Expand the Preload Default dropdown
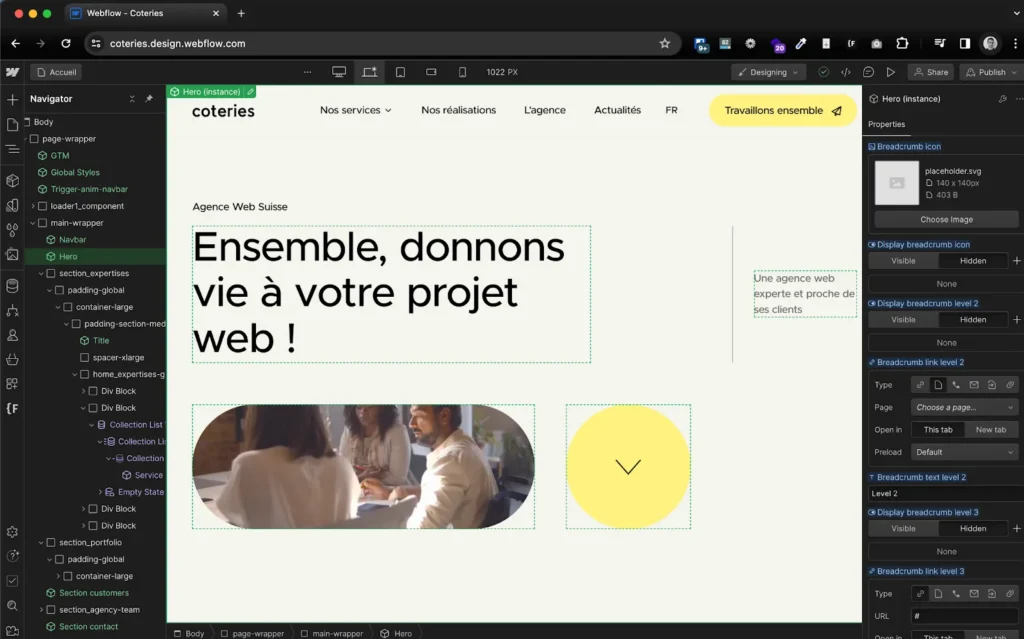The image size is (1024, 639). (x=963, y=451)
